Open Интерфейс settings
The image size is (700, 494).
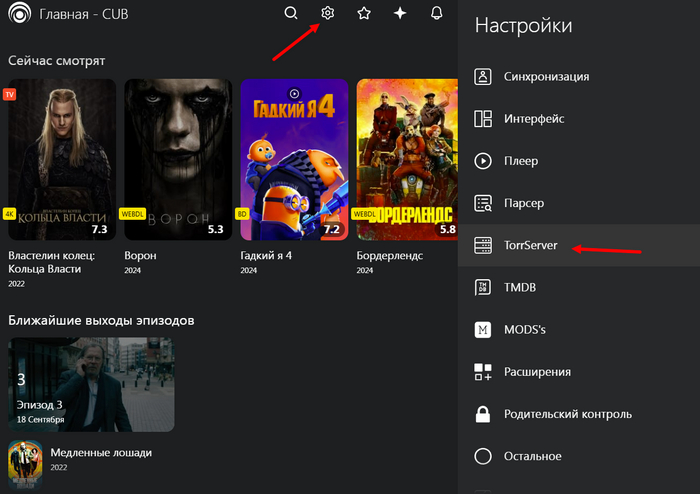(579, 119)
